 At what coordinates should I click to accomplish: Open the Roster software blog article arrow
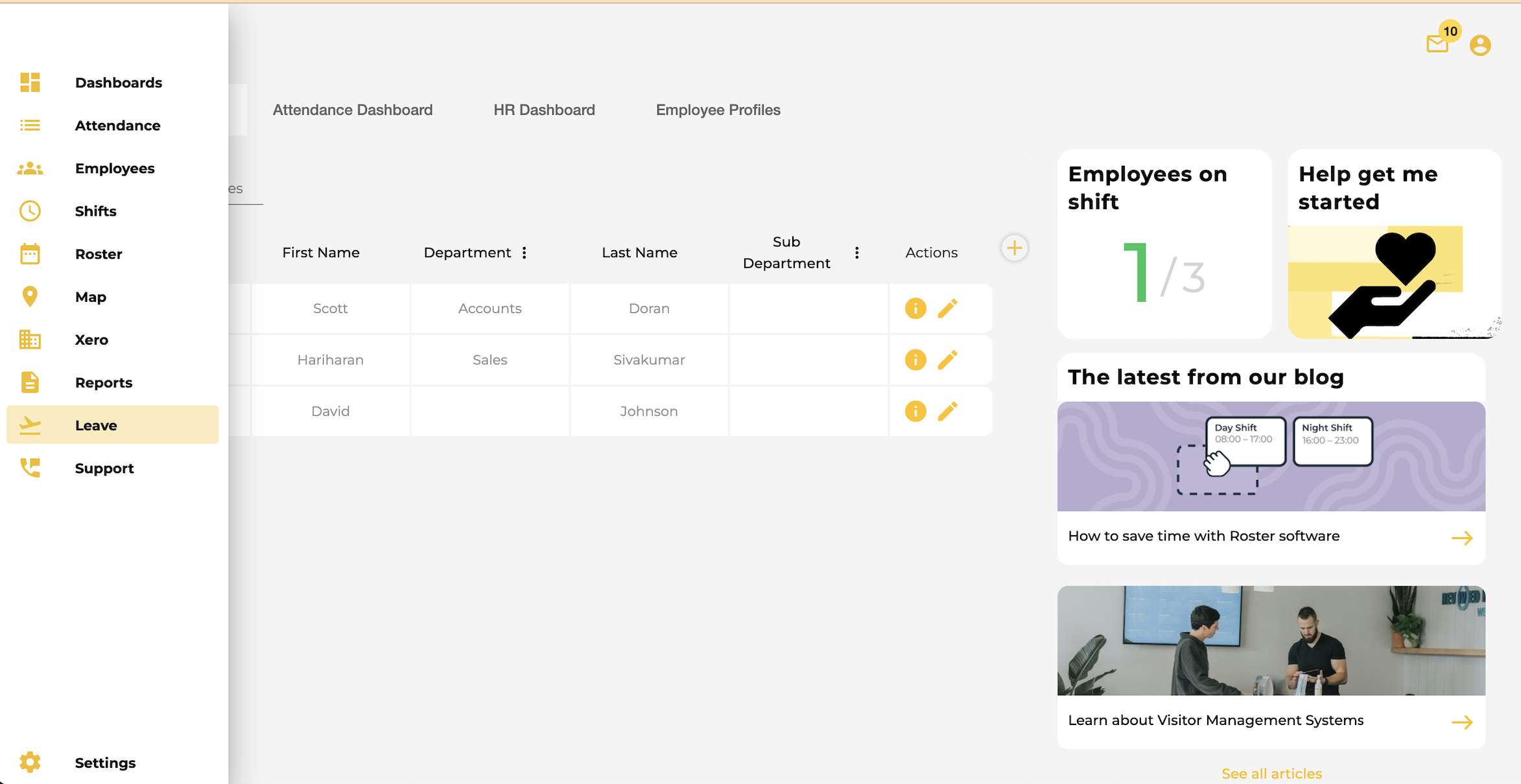click(x=1463, y=537)
